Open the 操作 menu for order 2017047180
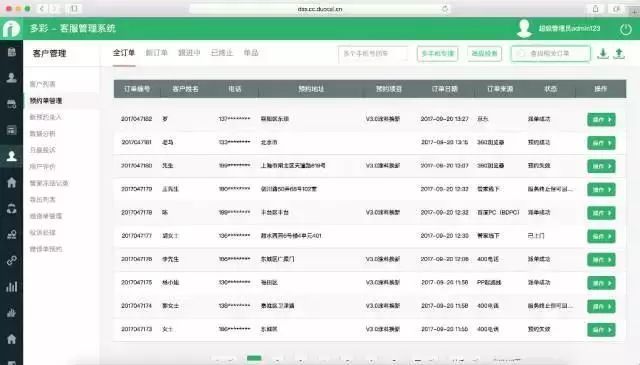The height and width of the screenshot is (365, 640). click(601, 166)
